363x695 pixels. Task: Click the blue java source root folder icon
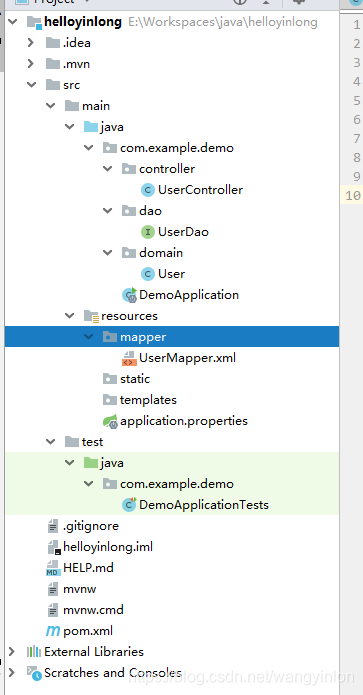[x=90, y=127]
